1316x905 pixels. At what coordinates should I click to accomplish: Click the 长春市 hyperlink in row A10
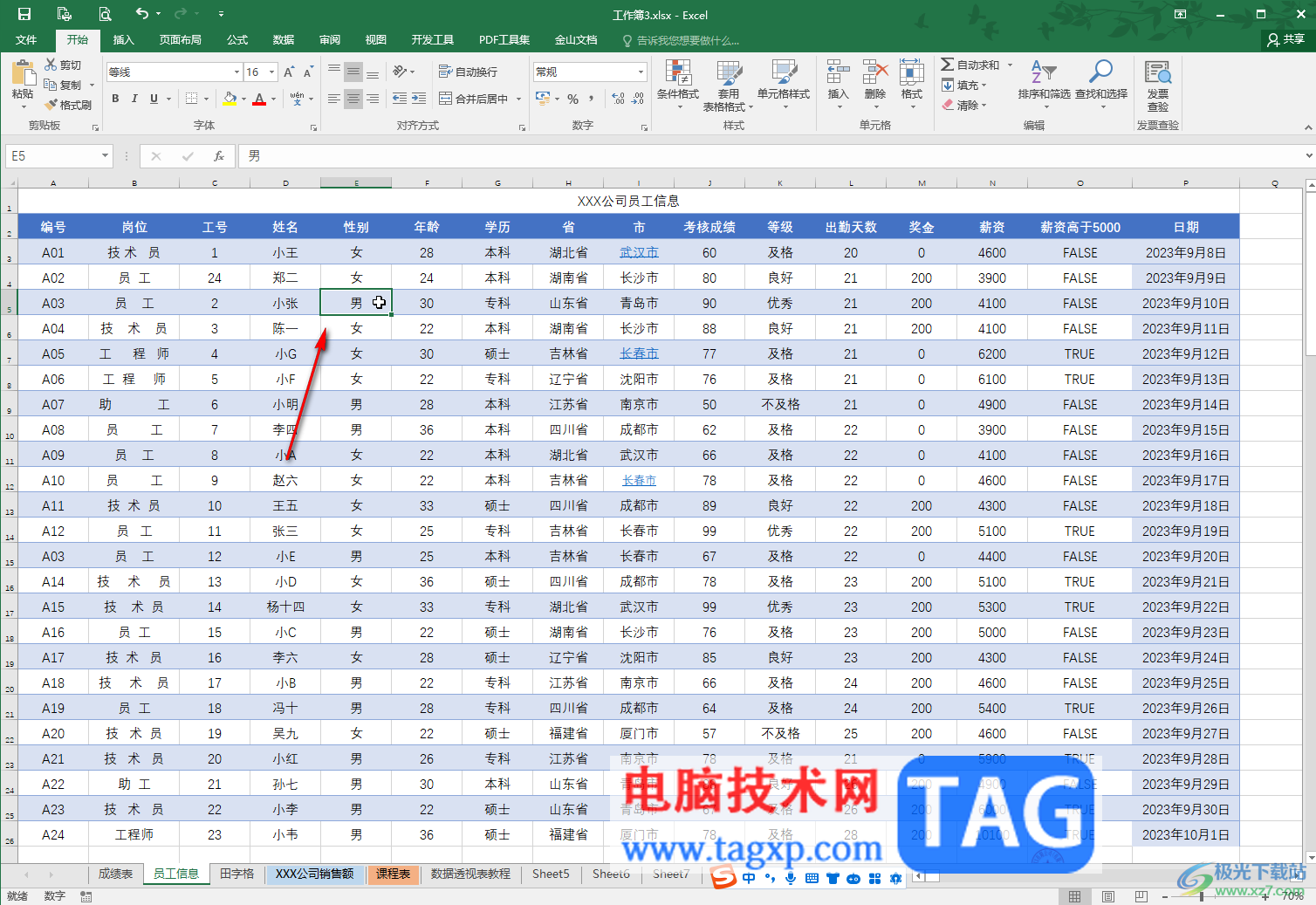pos(639,480)
